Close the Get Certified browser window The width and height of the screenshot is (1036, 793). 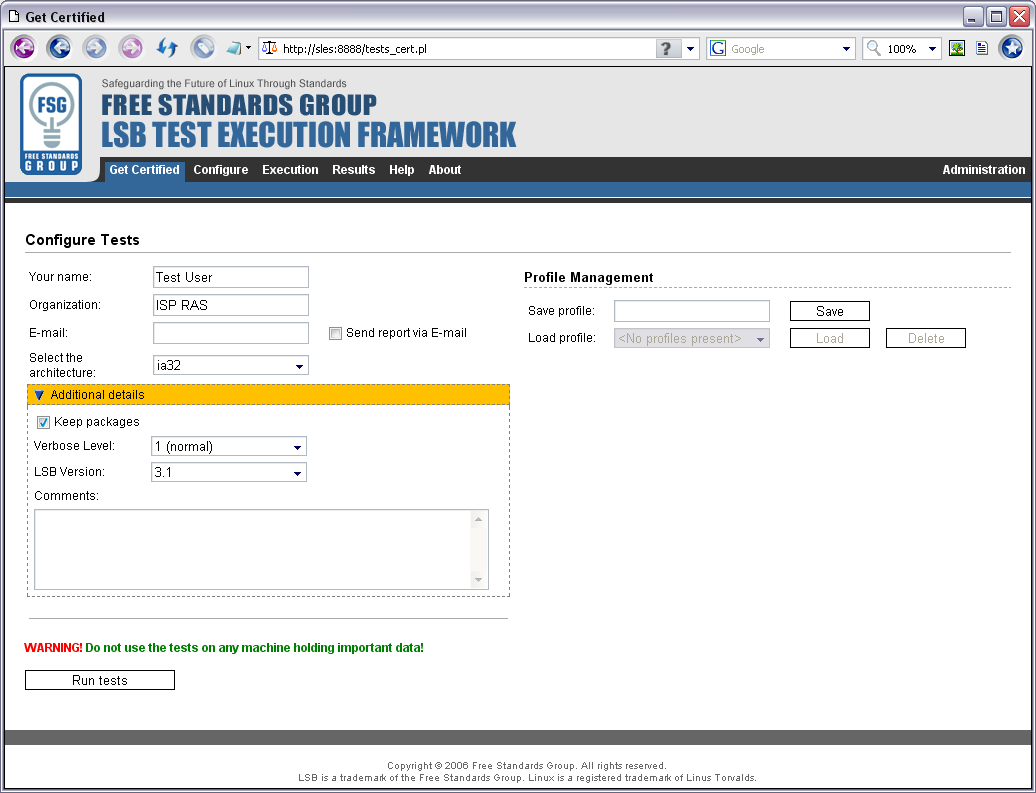coord(1019,16)
